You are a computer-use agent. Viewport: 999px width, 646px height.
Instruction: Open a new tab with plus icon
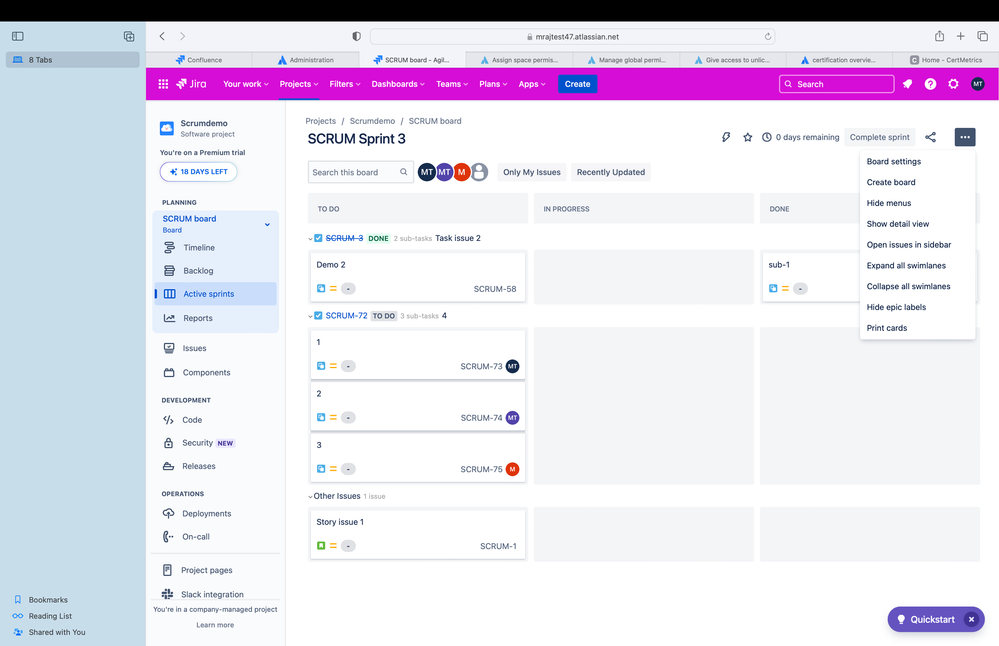[960, 36]
